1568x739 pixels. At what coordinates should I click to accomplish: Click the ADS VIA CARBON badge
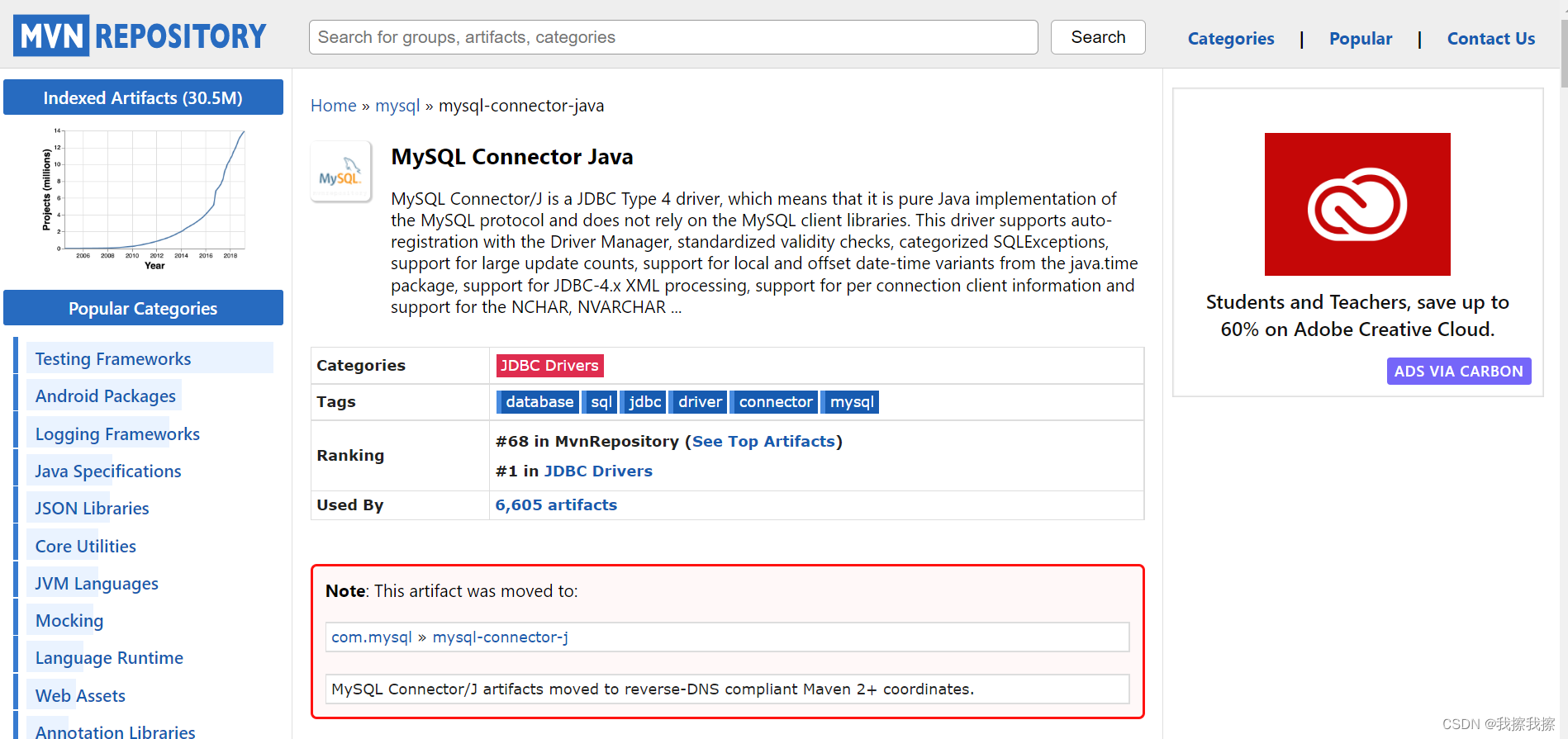tap(1459, 372)
